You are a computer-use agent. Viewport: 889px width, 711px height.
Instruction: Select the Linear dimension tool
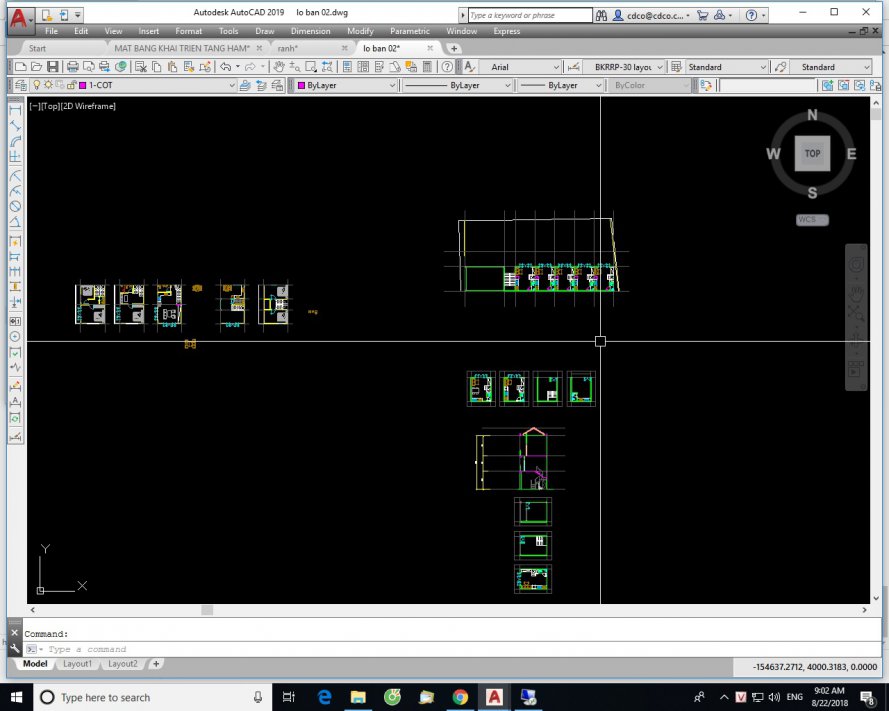(x=15, y=110)
